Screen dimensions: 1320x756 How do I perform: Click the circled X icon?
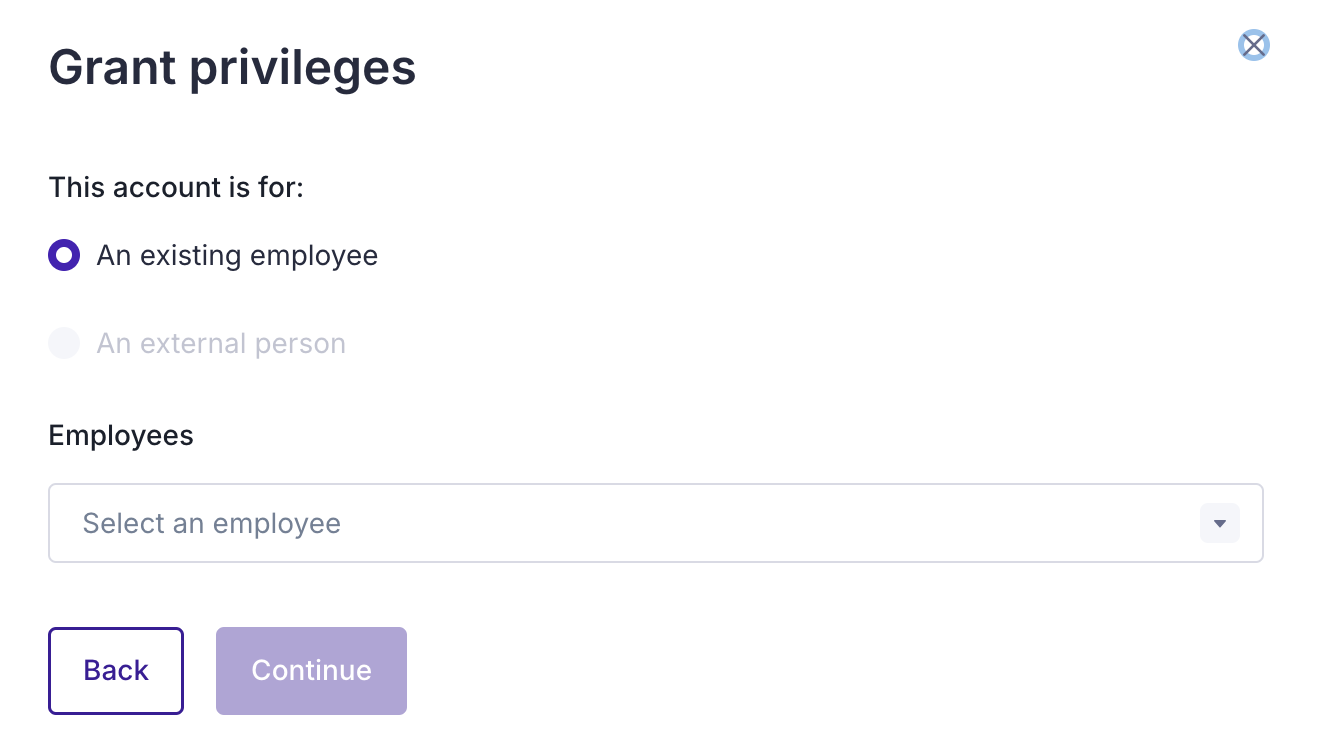[x=1253, y=45]
